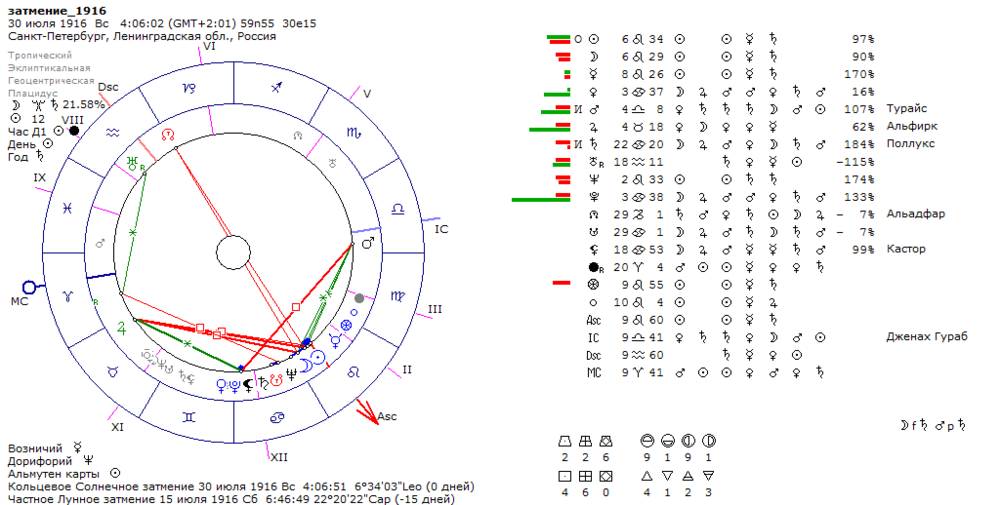This screenshot has height=505, width=1000.
Task: Click the blue Part of Fortune glyph in chart
Action: pos(346,325)
